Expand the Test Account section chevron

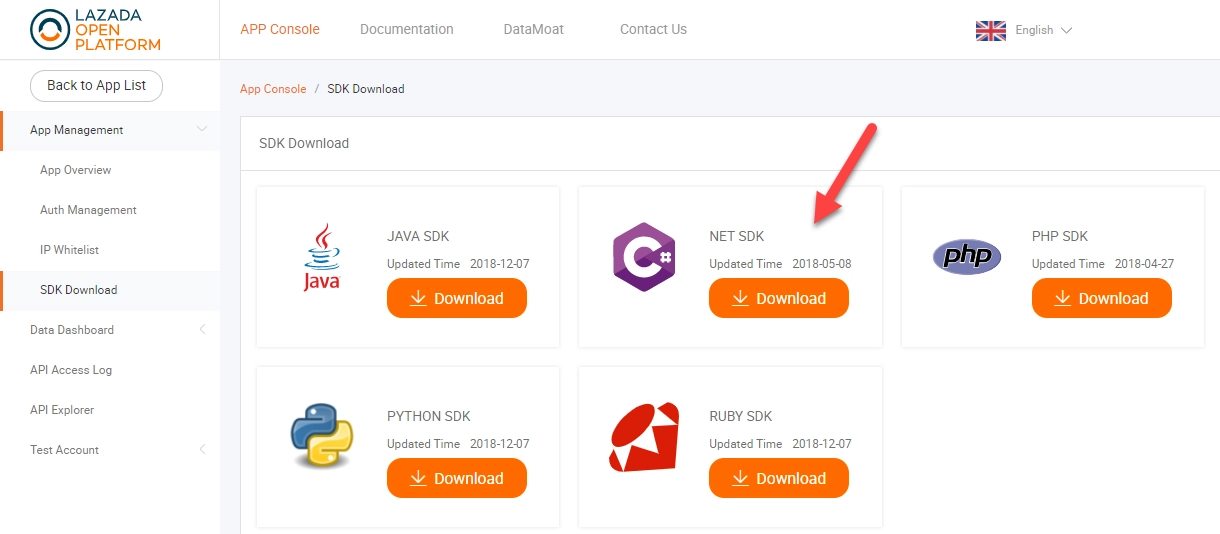(202, 449)
